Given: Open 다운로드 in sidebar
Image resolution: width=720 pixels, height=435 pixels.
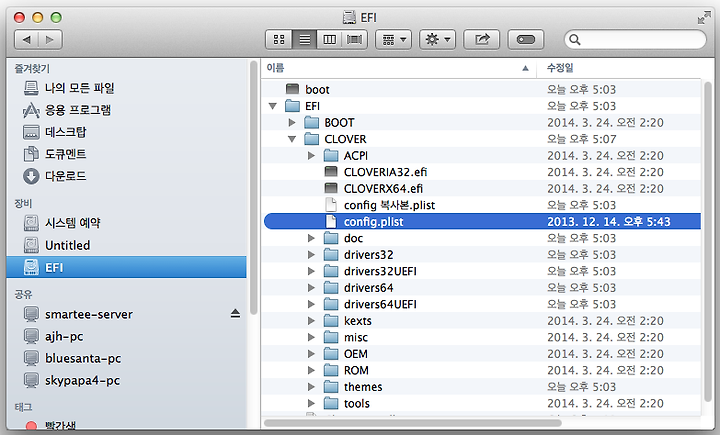Looking at the screenshot, I should coord(126,176).
